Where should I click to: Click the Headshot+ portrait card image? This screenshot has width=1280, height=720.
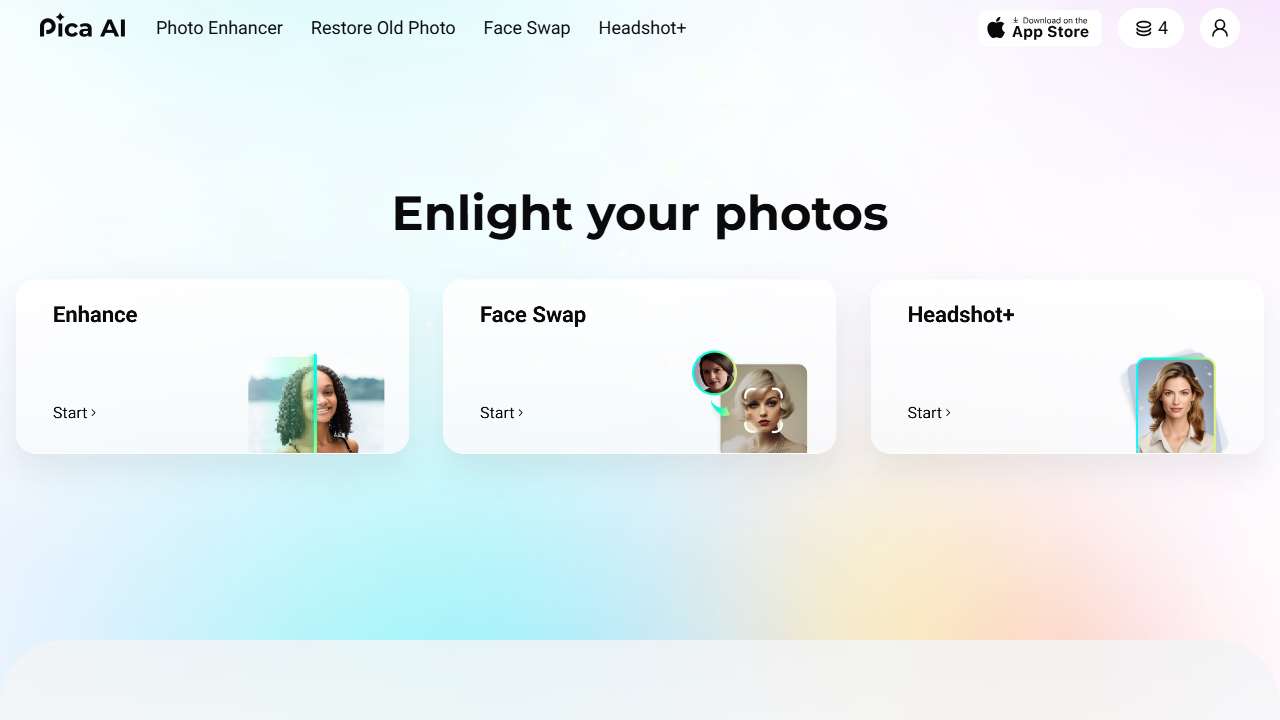coord(1176,404)
